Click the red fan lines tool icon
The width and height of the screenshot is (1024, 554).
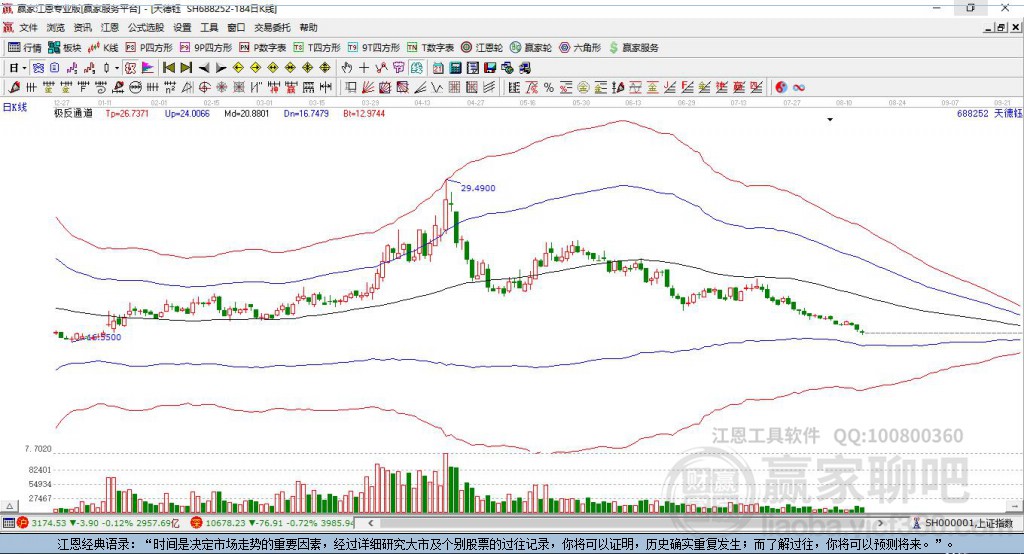point(368,88)
